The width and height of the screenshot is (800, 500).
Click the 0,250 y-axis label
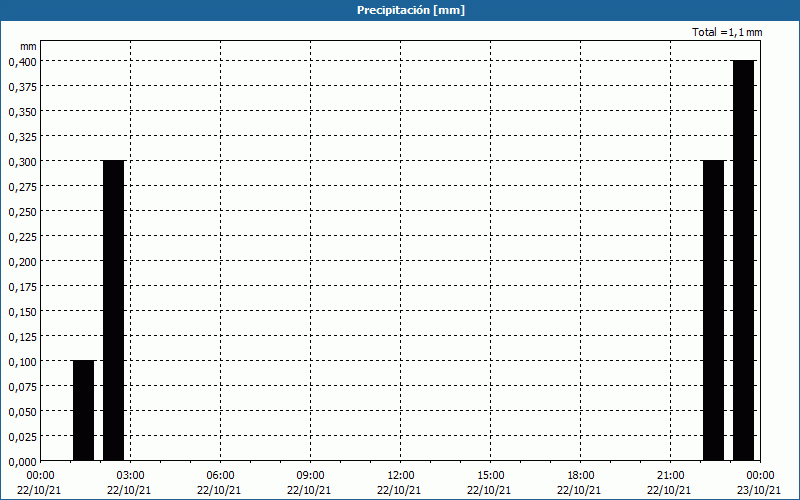(22, 212)
